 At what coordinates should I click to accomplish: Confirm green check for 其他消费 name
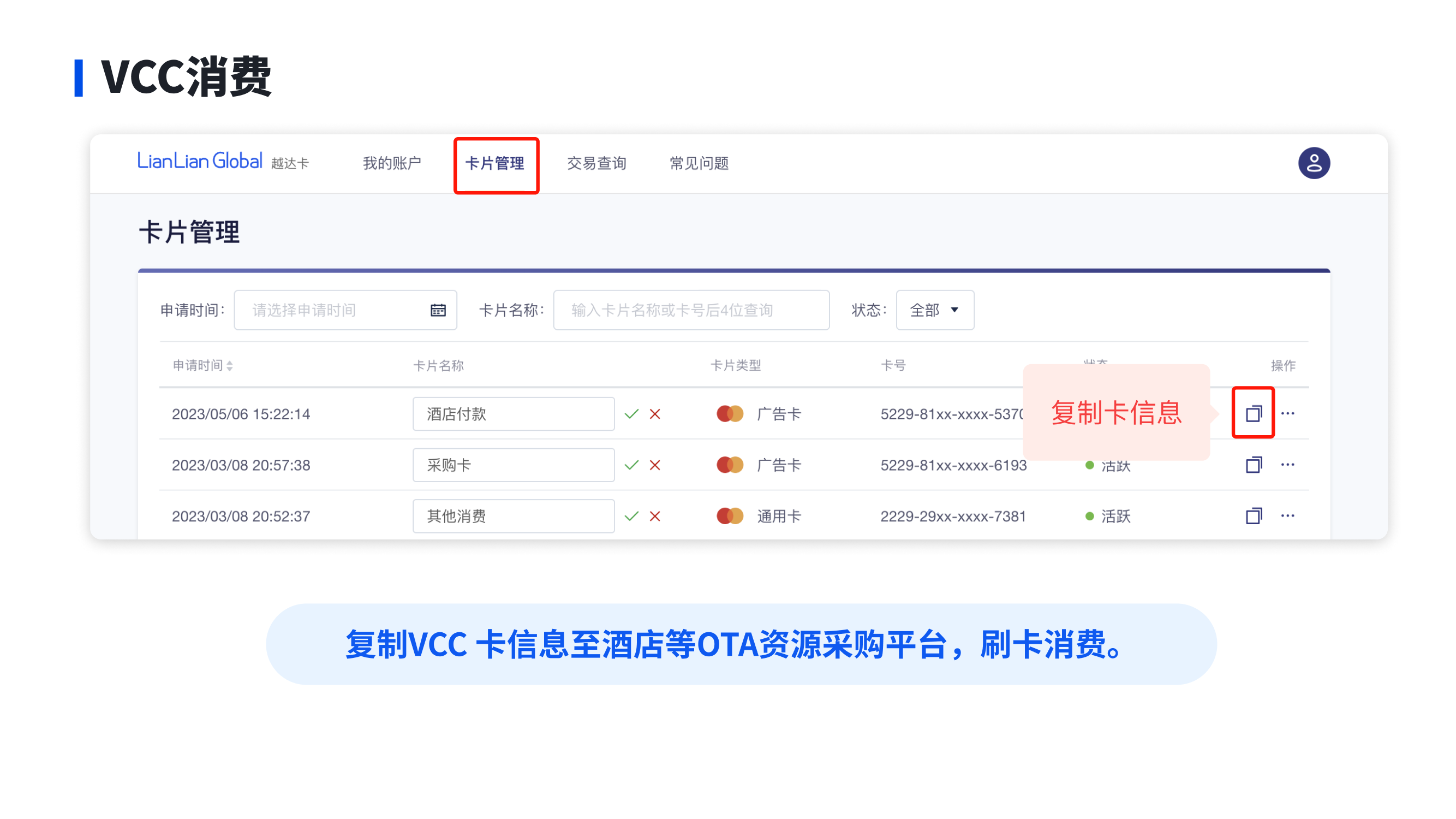[x=631, y=517]
